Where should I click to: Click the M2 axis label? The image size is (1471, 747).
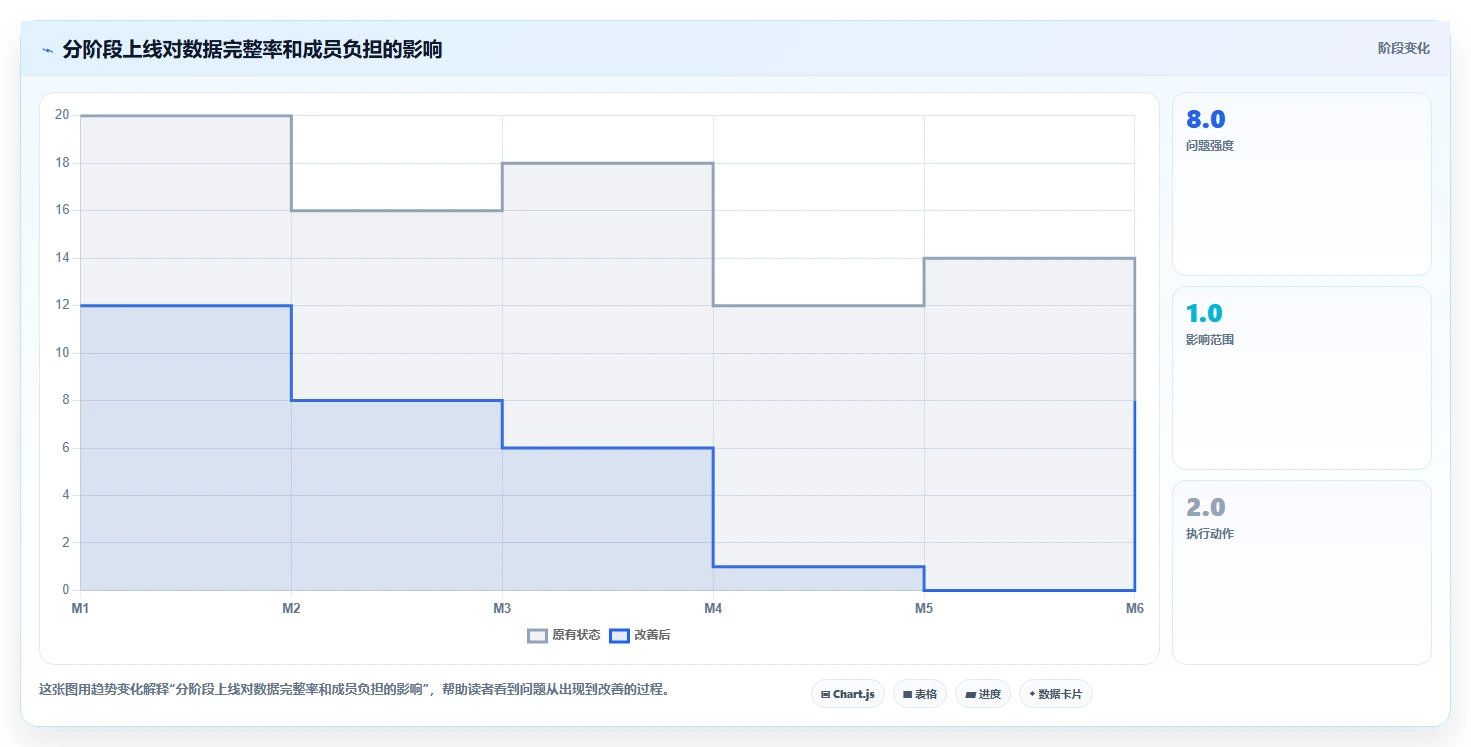tap(291, 608)
